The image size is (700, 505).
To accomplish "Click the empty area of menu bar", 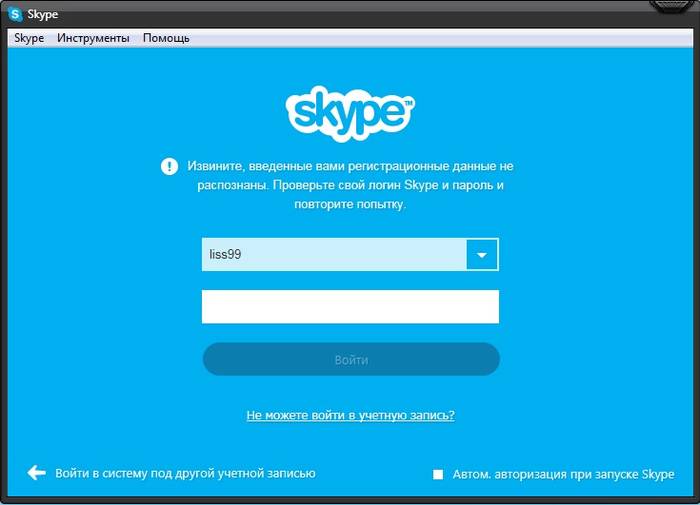I will [x=442, y=38].
